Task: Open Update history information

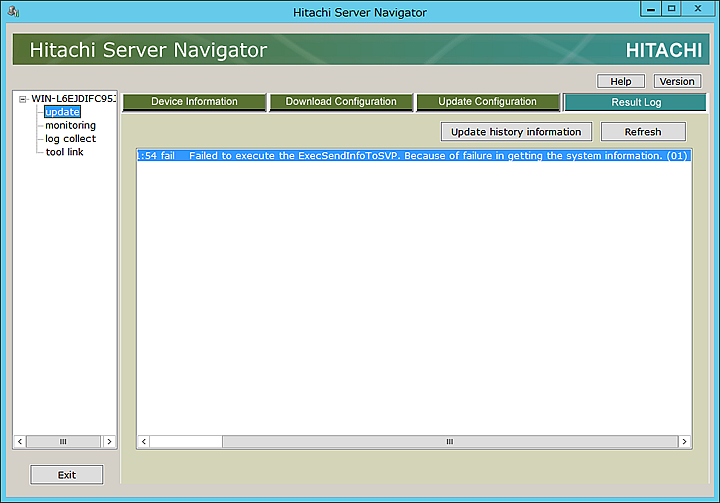Action: [516, 132]
